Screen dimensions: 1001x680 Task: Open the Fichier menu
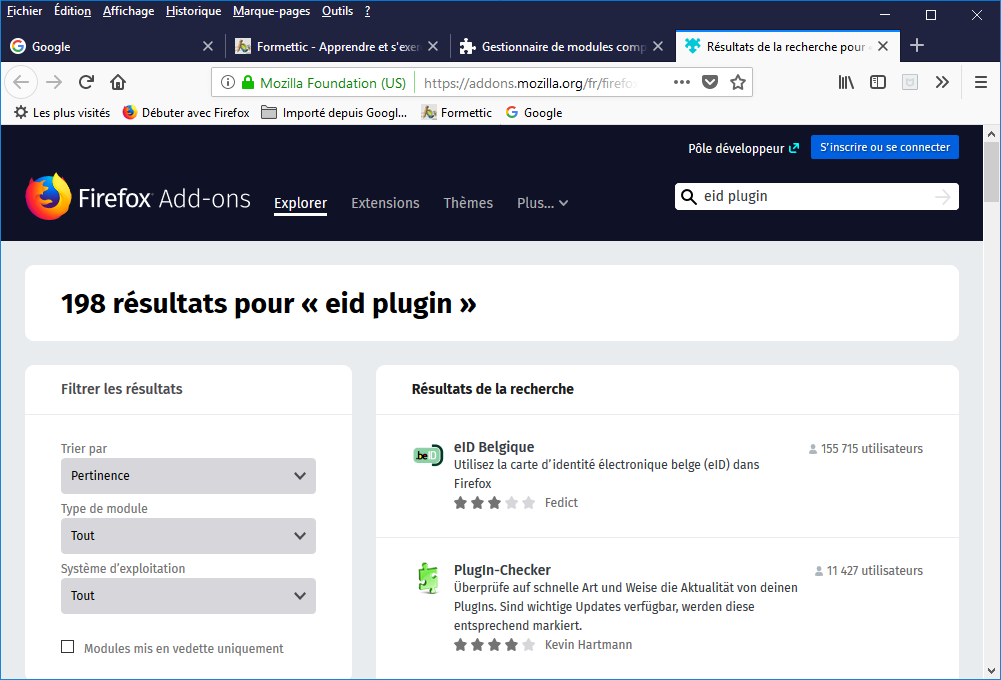24,11
